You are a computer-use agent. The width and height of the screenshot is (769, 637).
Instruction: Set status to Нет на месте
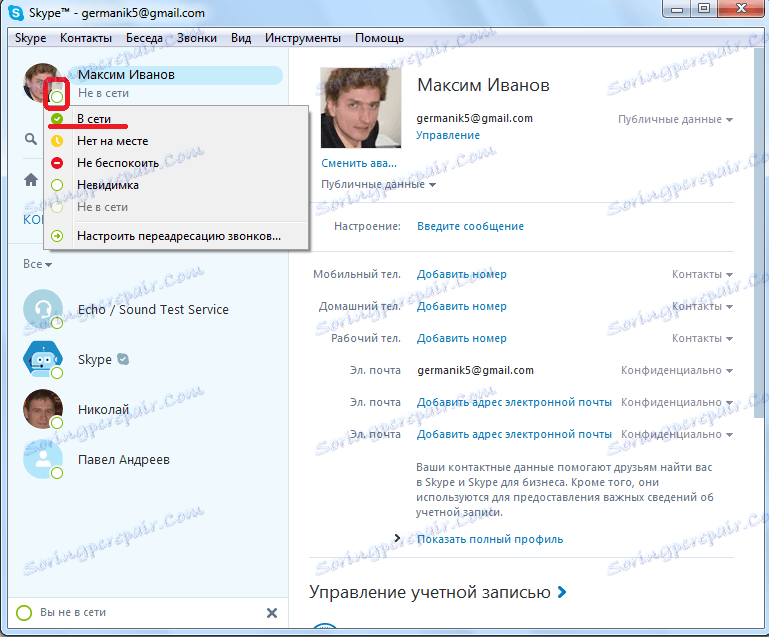pyautogui.click(x=176, y=141)
